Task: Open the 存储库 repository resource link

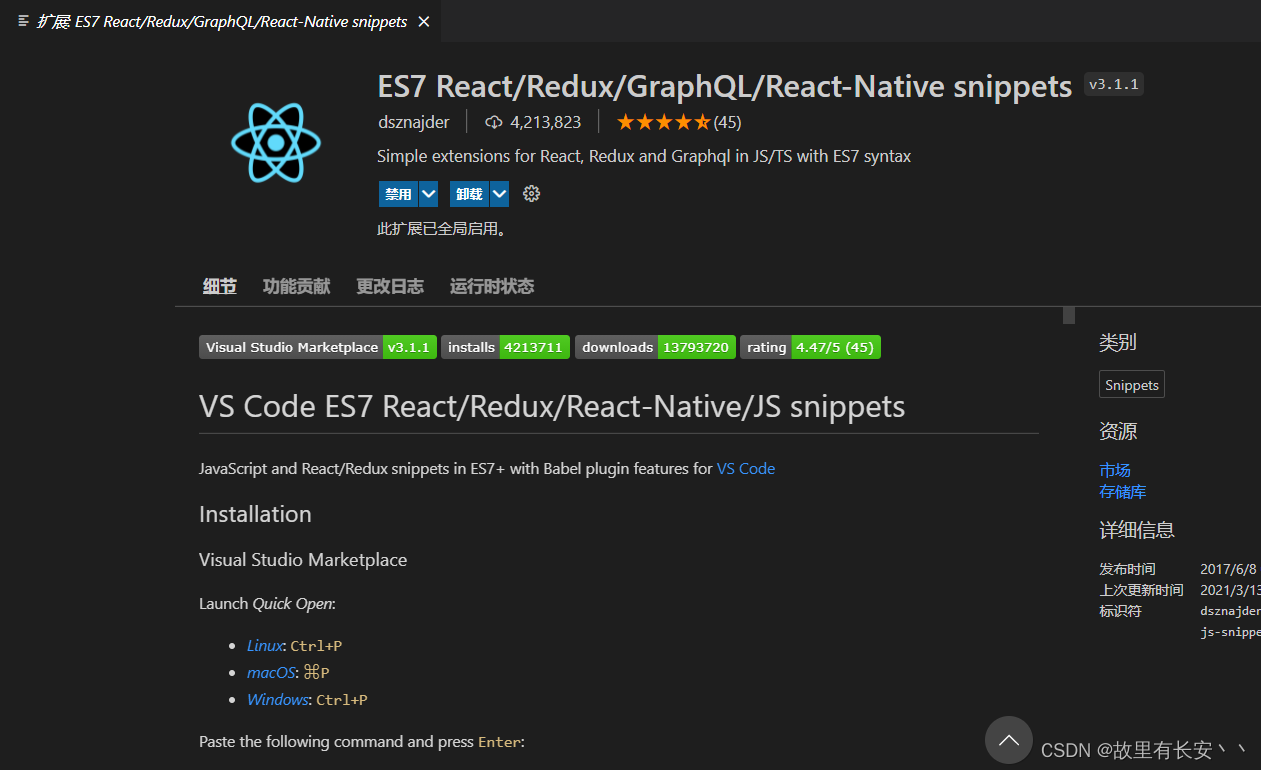Action: coord(1123,492)
